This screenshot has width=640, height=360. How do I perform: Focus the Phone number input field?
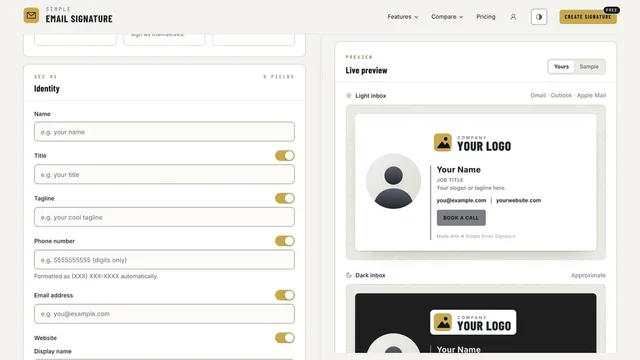tap(164, 260)
